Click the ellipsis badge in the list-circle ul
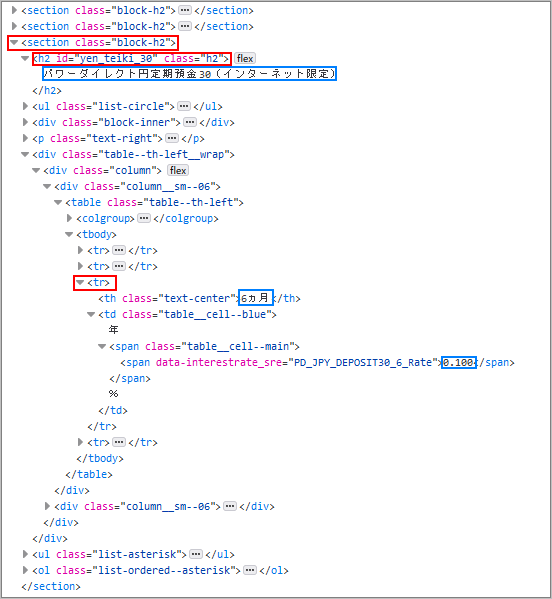 (x=184, y=106)
